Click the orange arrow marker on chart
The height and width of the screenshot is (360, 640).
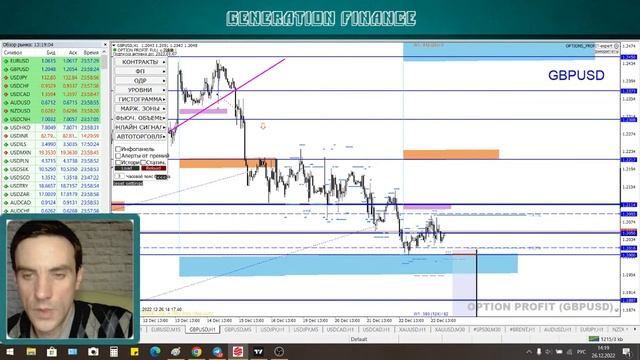point(263,126)
